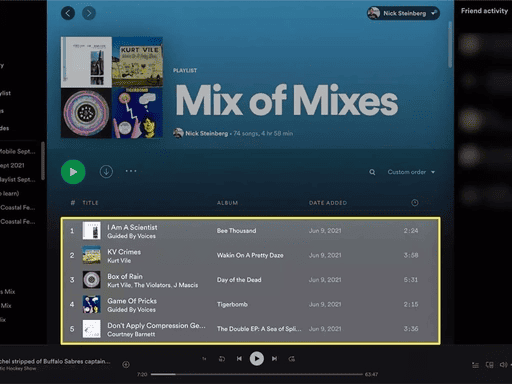Play the Mix of Mixes playlist with the green button
512x384 pixels.
[73, 172]
